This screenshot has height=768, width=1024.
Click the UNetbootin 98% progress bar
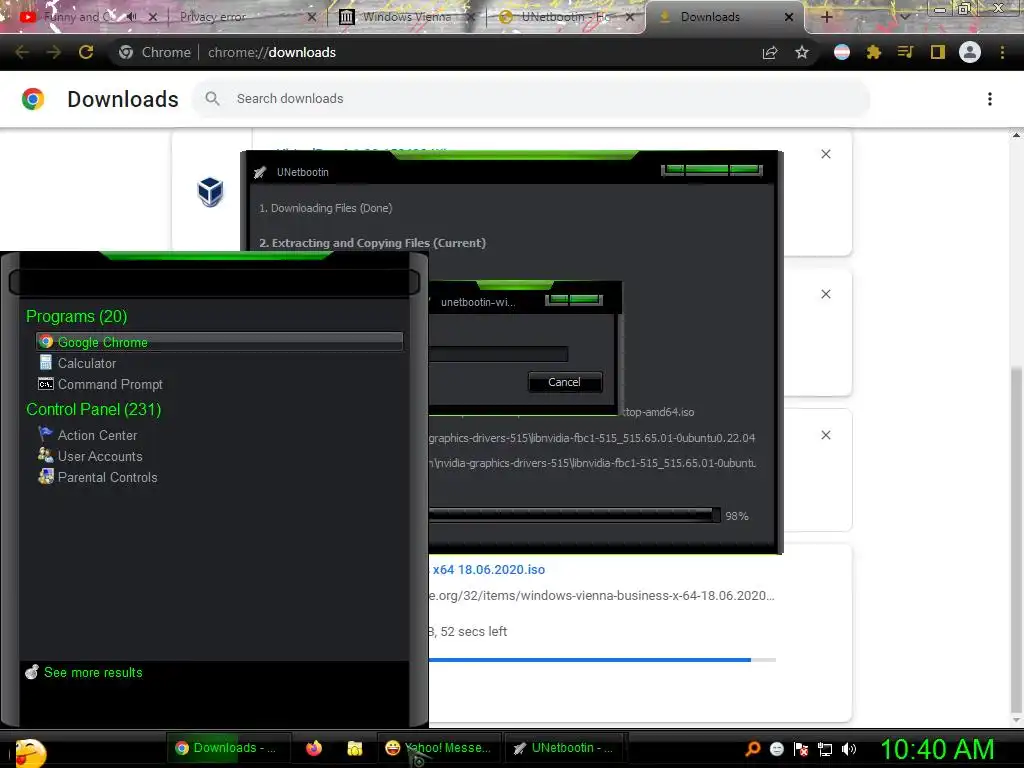[574, 515]
